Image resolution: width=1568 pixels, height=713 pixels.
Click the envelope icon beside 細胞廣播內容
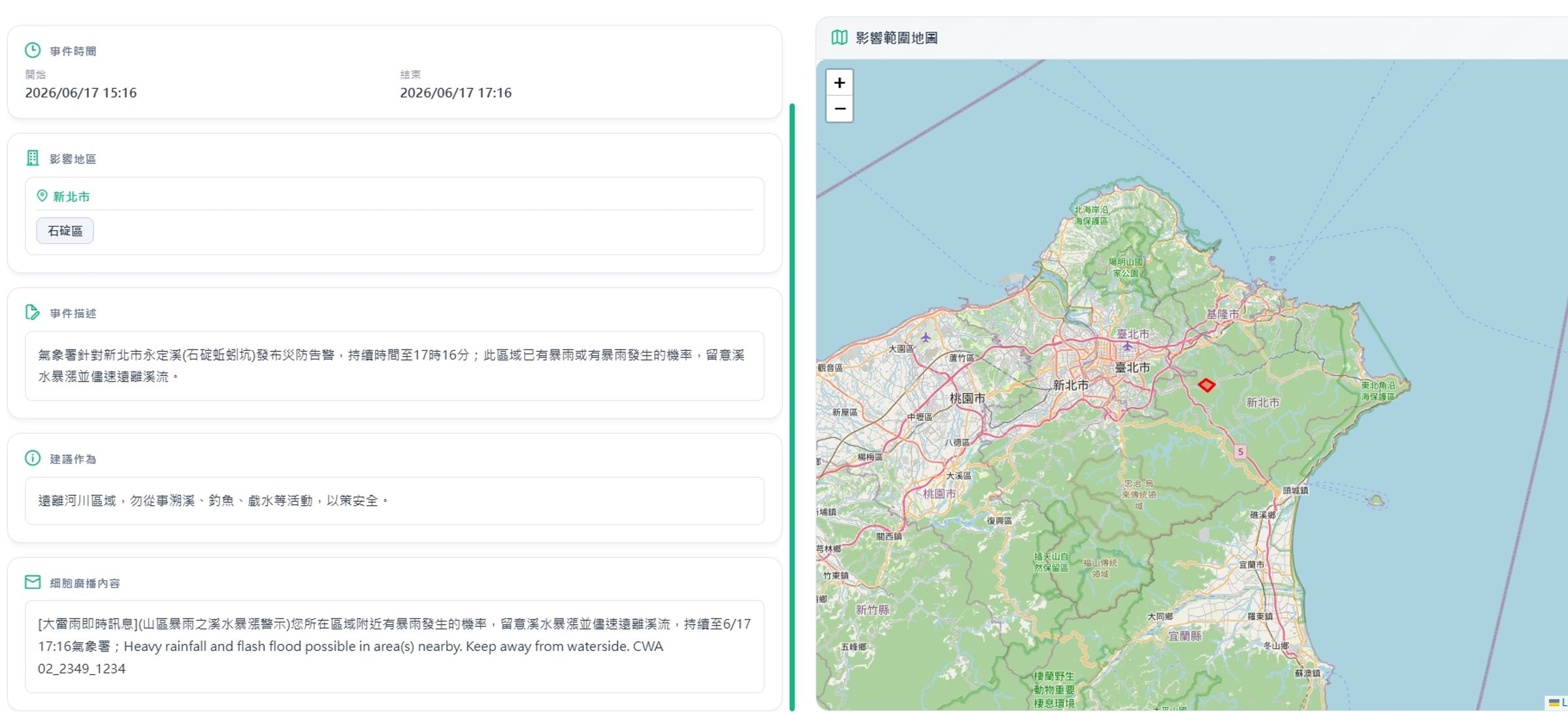pos(33,582)
